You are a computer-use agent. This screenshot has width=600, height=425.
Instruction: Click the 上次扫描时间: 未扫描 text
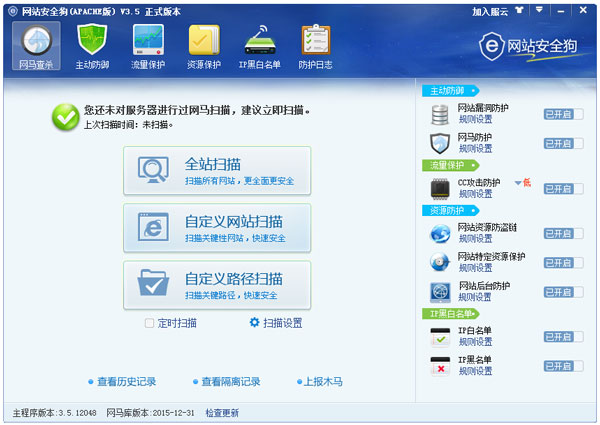pyautogui.click(x=129, y=125)
